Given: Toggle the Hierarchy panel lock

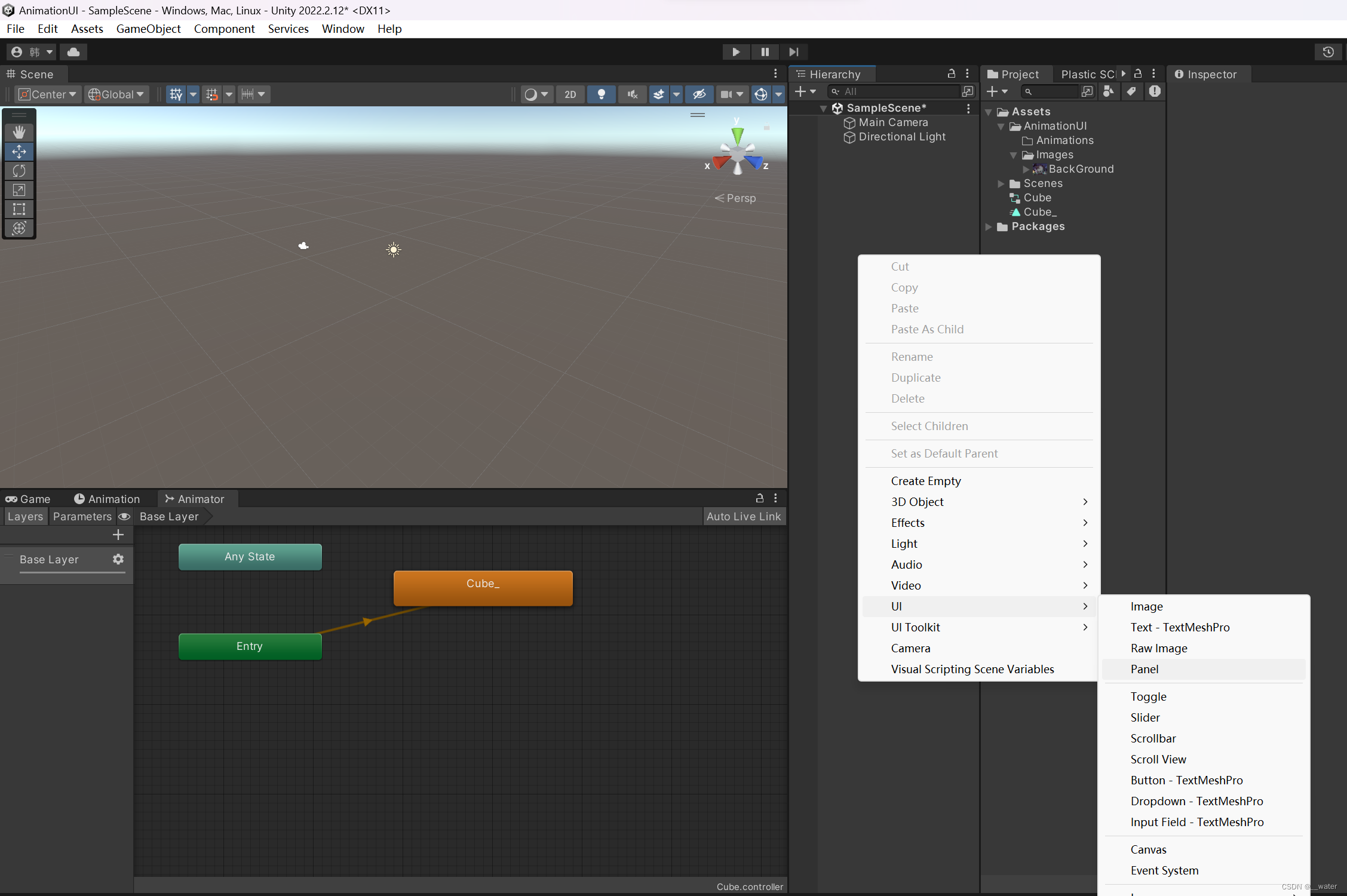Looking at the screenshot, I should coord(952,73).
